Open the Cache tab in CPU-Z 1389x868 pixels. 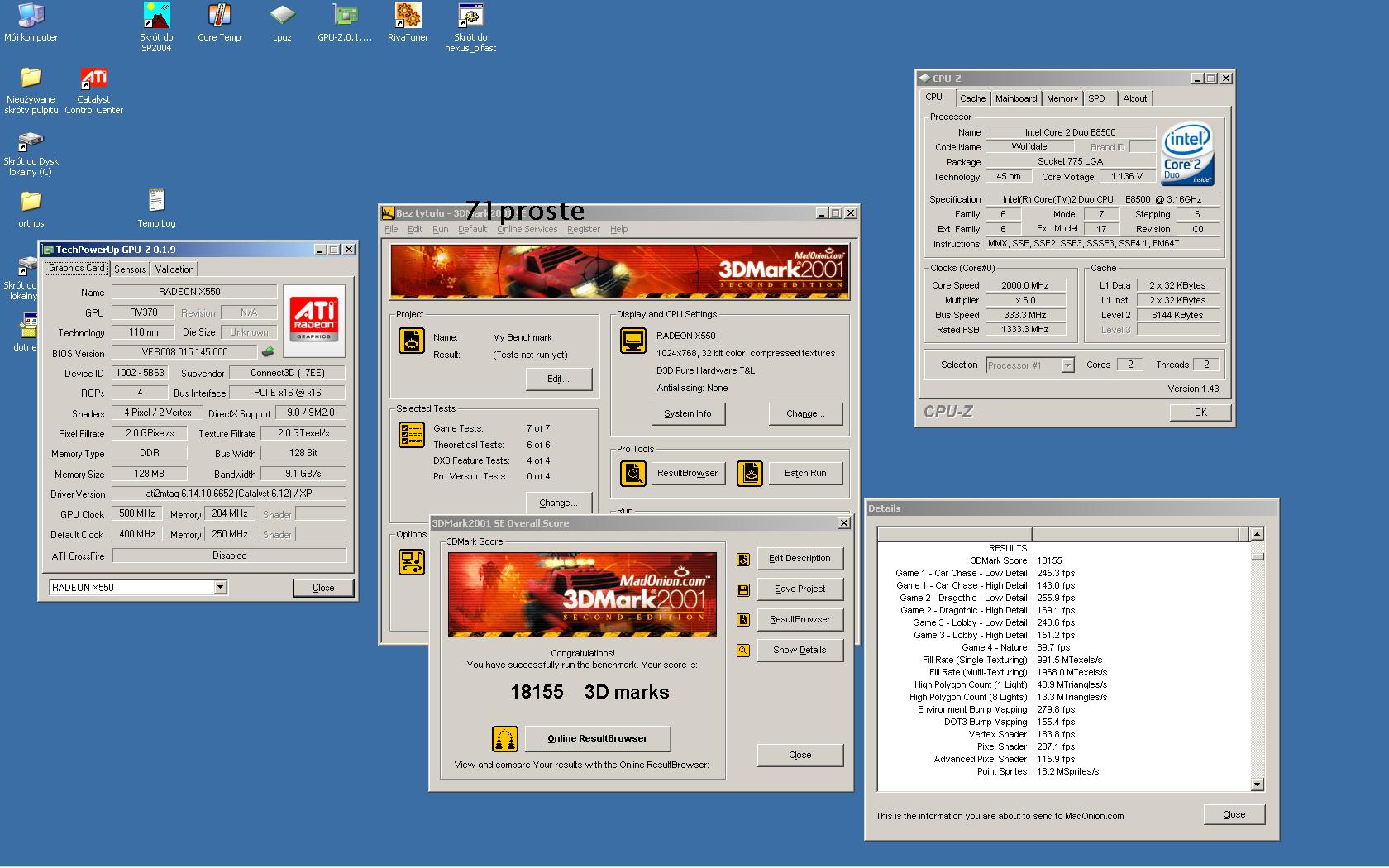(972, 98)
